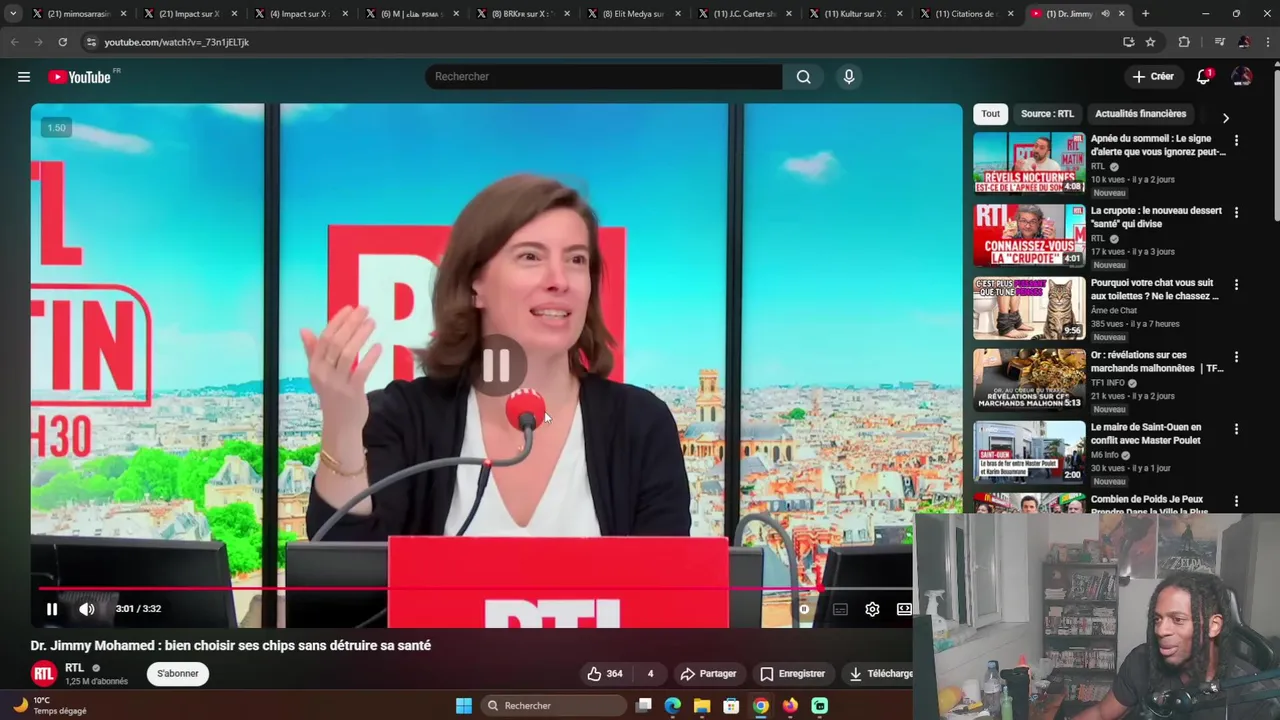Open Apnée du sommeil video thumbnail
This screenshot has height=720, width=1280.
point(1029,163)
